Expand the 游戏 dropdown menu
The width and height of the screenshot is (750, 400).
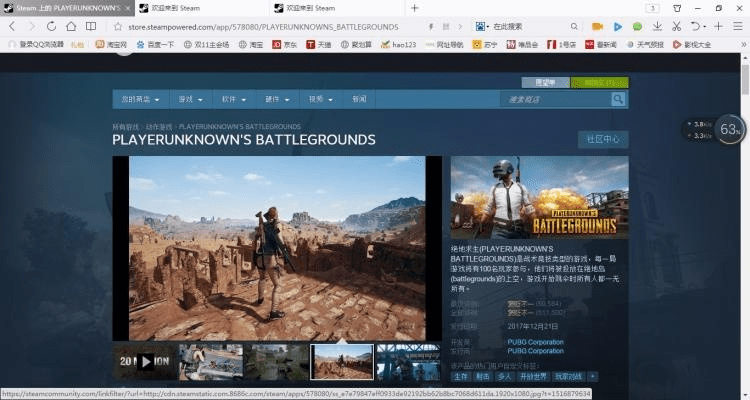pyautogui.click(x=190, y=100)
